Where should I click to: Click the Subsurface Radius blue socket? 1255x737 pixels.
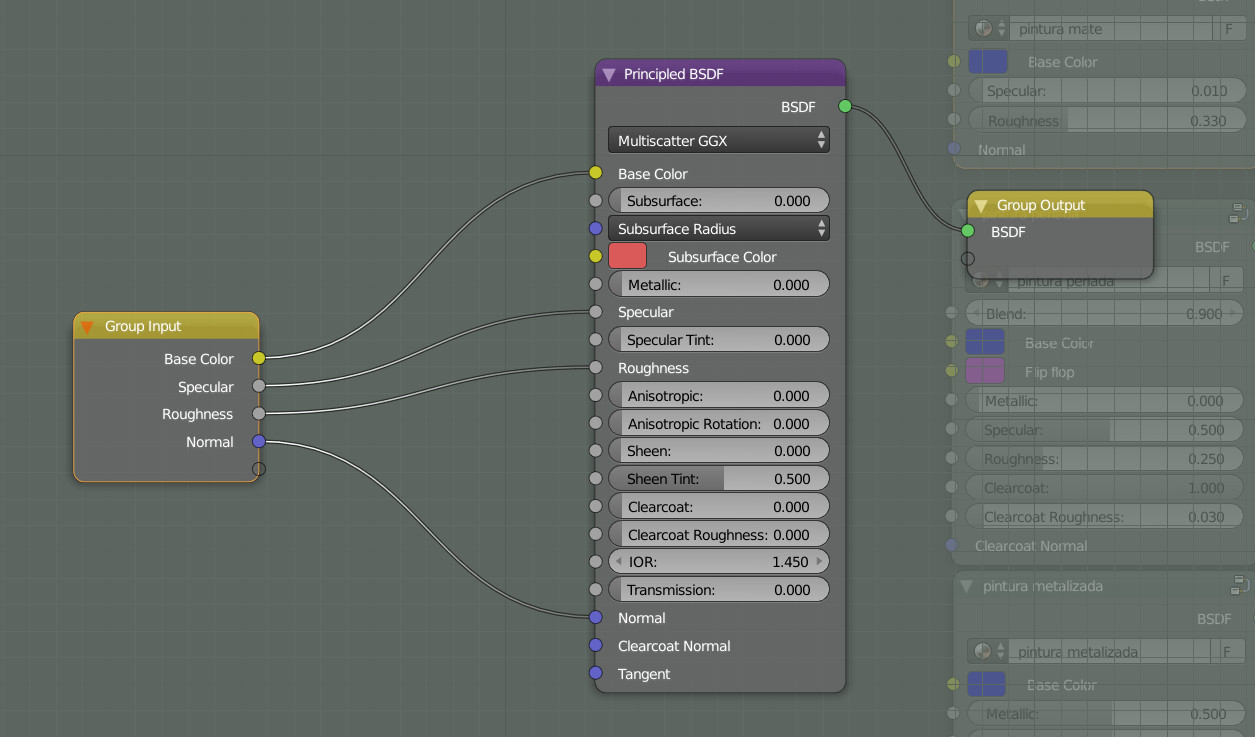click(596, 229)
